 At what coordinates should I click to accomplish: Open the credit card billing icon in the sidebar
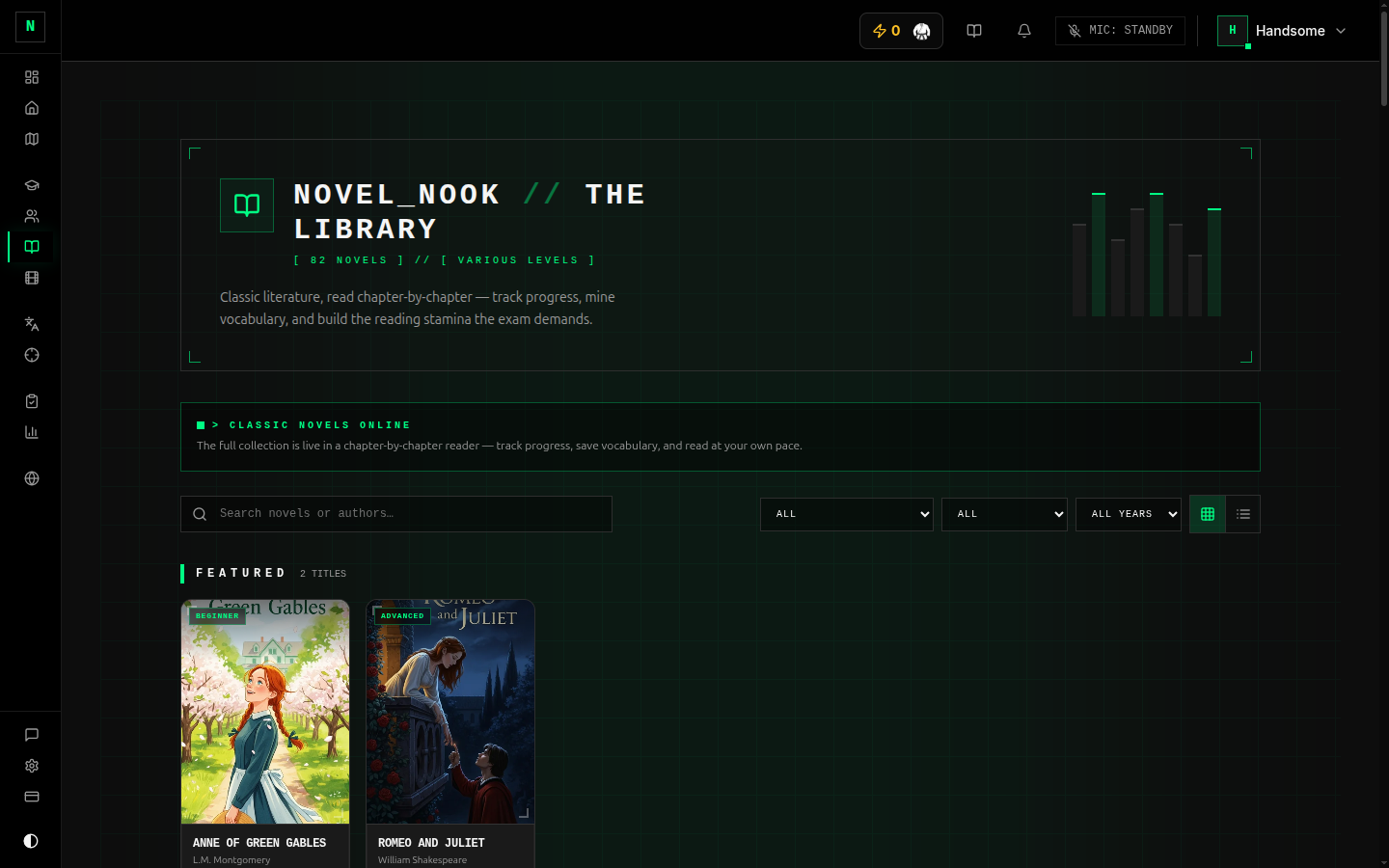(32, 797)
